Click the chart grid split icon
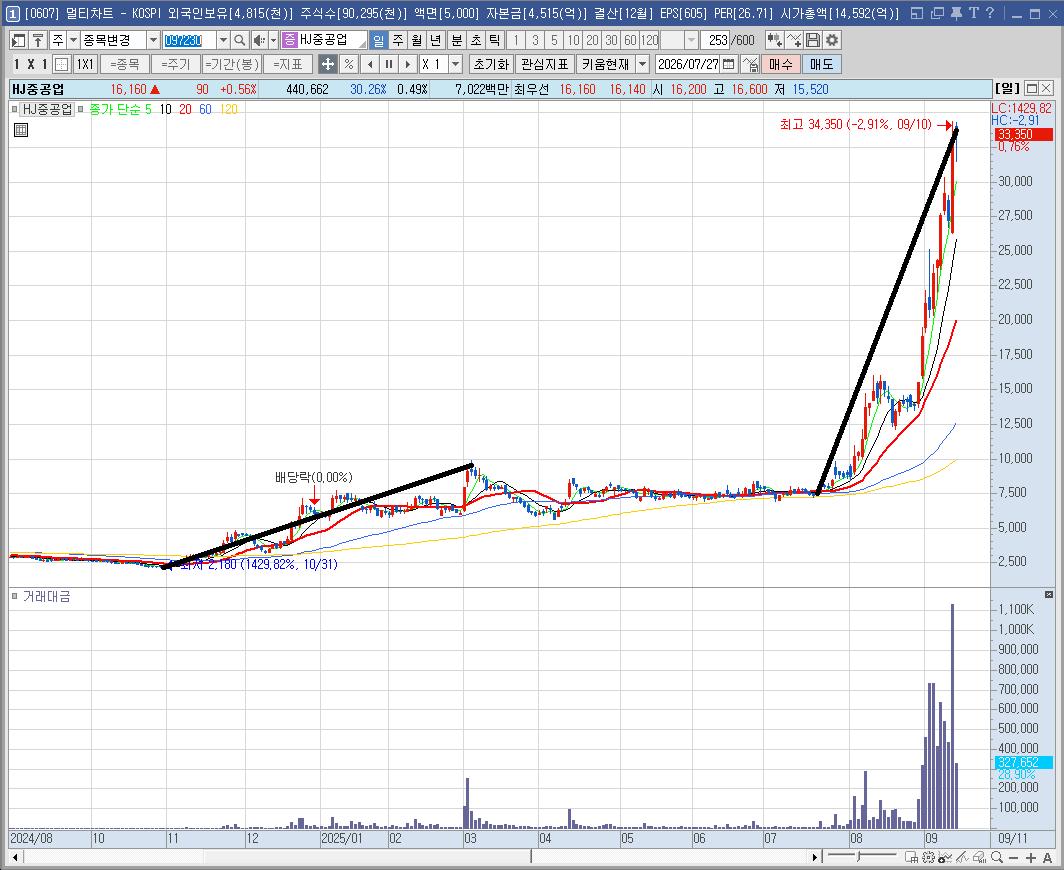The width and height of the screenshot is (1064, 870). pyautogui.click(x=62, y=64)
